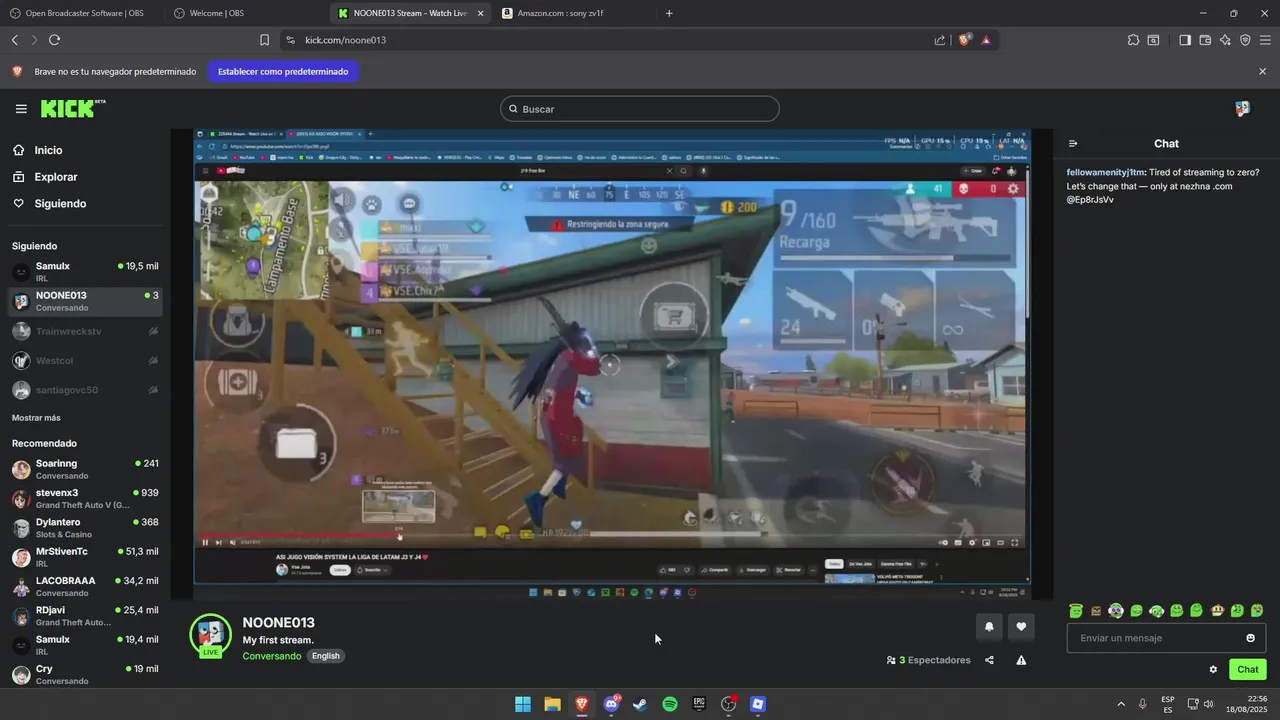Open recommended channel stevenx3

[85, 498]
